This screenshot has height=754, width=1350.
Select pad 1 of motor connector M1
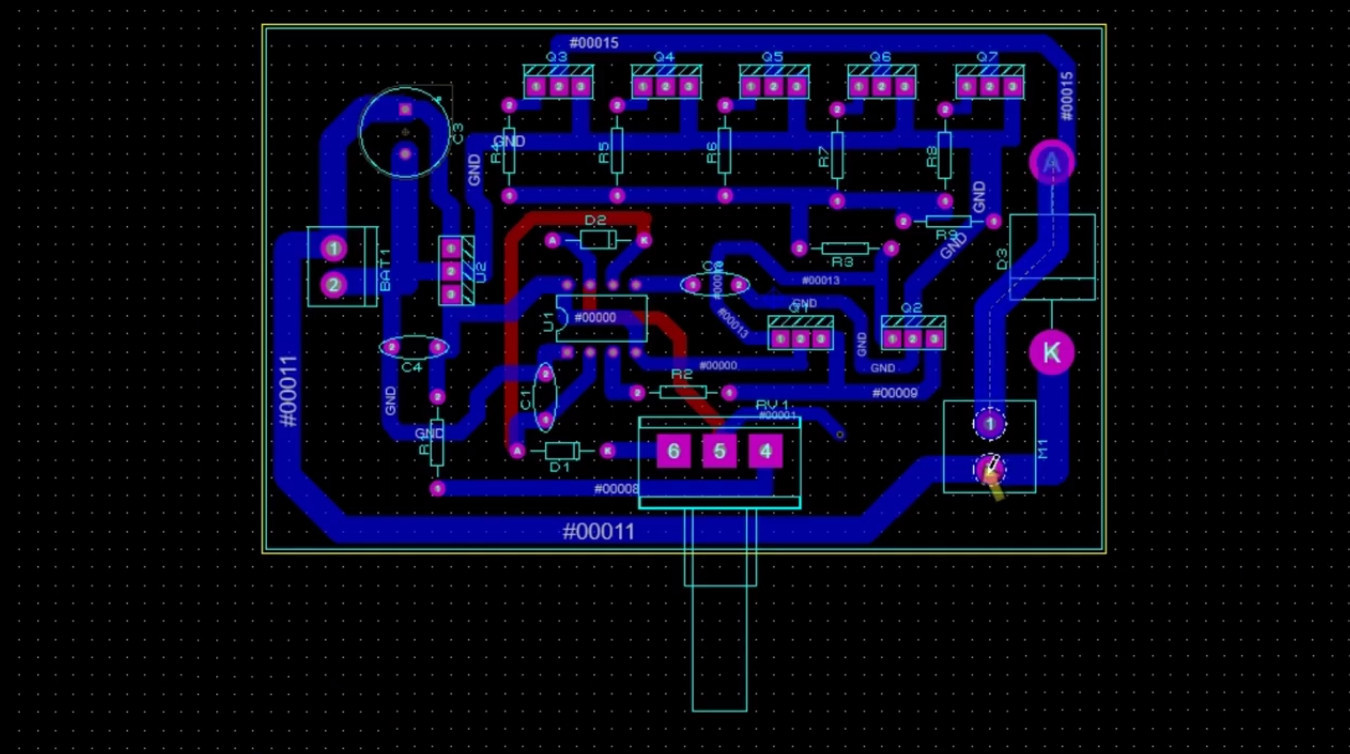(990, 424)
